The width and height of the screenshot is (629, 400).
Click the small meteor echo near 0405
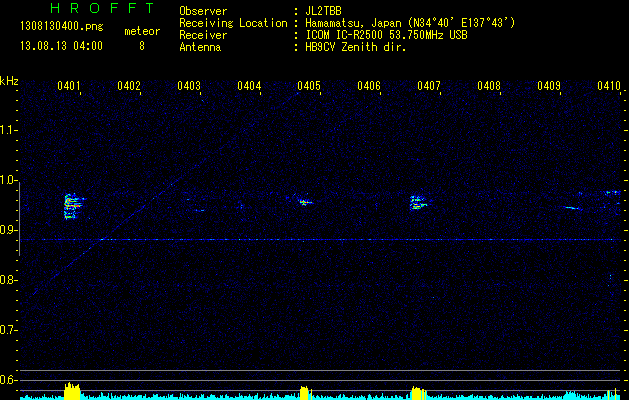click(304, 202)
